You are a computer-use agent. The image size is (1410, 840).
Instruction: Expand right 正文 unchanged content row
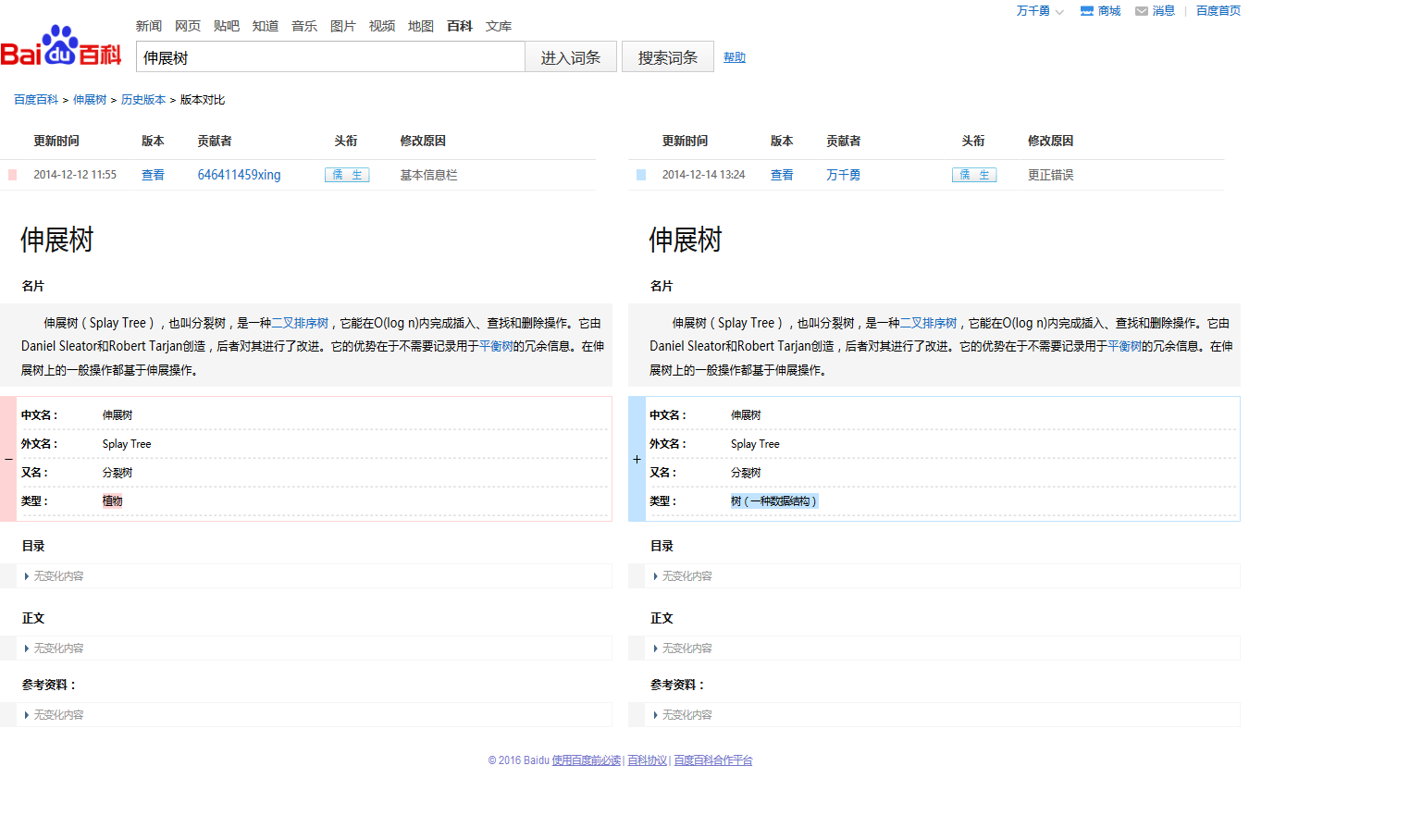934,648
